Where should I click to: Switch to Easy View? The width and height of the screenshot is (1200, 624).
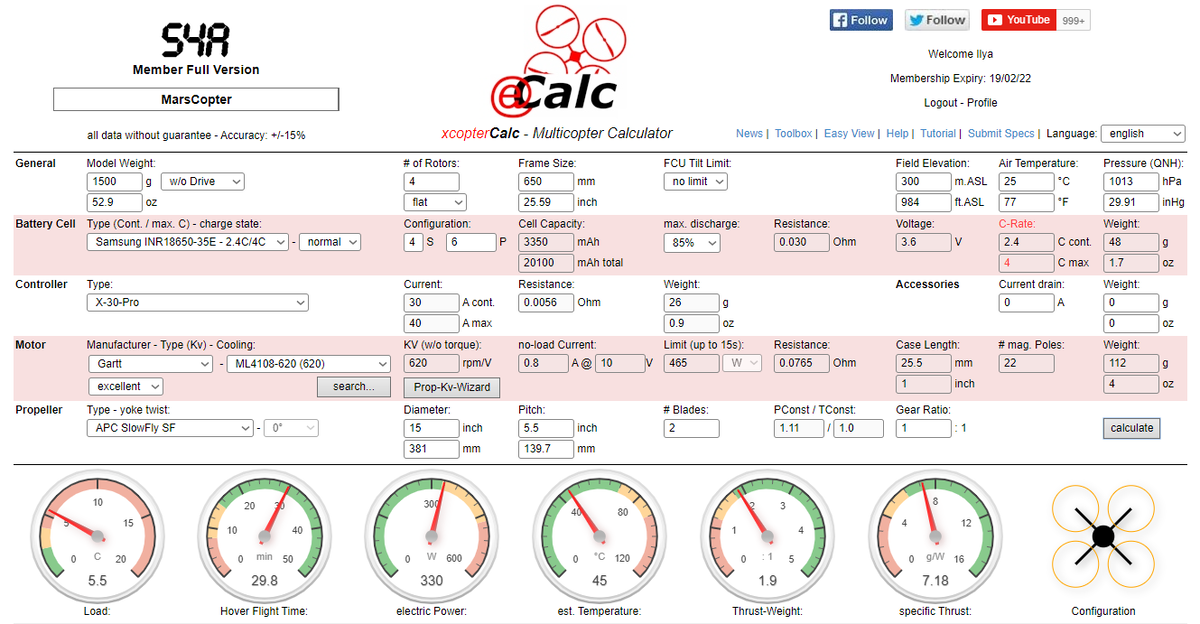[x=849, y=134]
